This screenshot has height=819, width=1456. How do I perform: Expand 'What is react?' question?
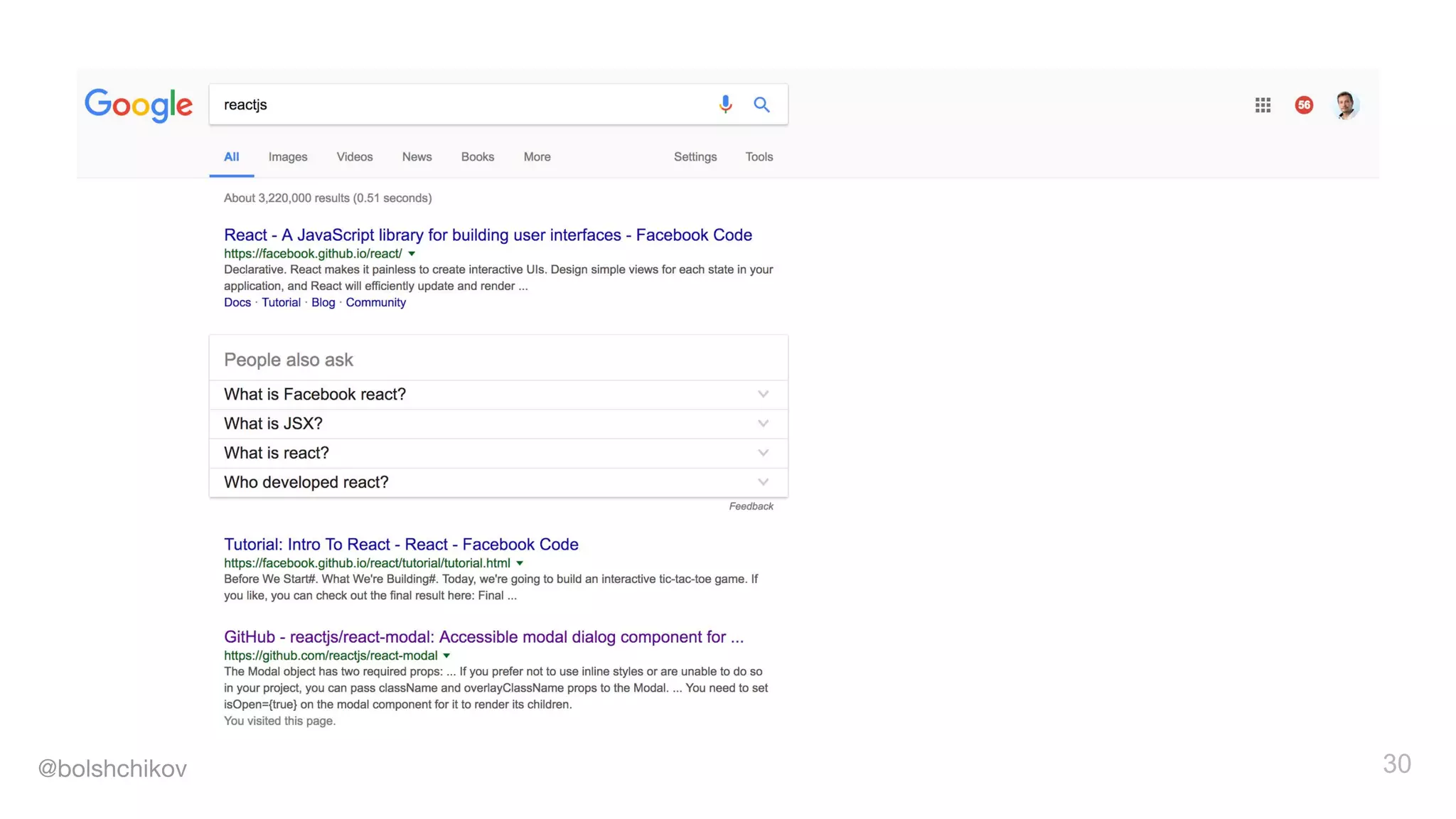click(763, 453)
